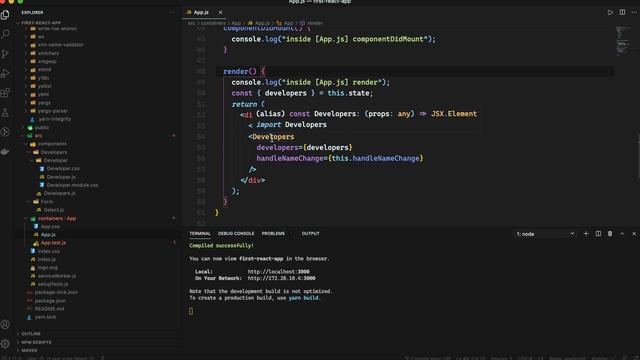Image resolution: width=640 pixels, height=360 pixels.
Task: Click the terminal prompt cursor
Action: coord(191,311)
